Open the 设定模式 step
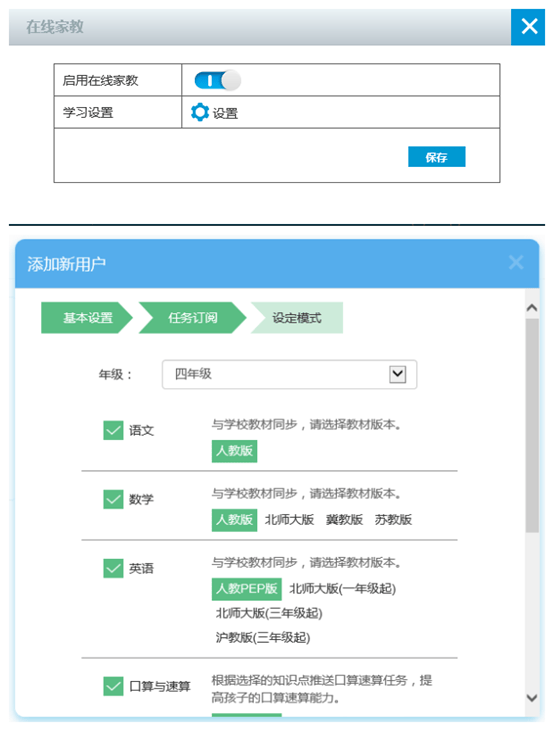Screen dimensions: 554x731 pyautogui.click(x=297, y=317)
